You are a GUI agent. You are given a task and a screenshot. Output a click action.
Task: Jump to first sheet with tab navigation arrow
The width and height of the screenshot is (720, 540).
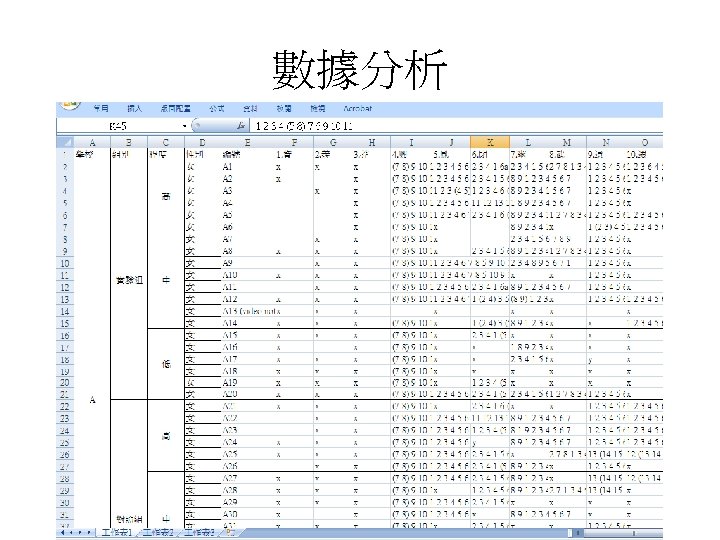(63, 533)
